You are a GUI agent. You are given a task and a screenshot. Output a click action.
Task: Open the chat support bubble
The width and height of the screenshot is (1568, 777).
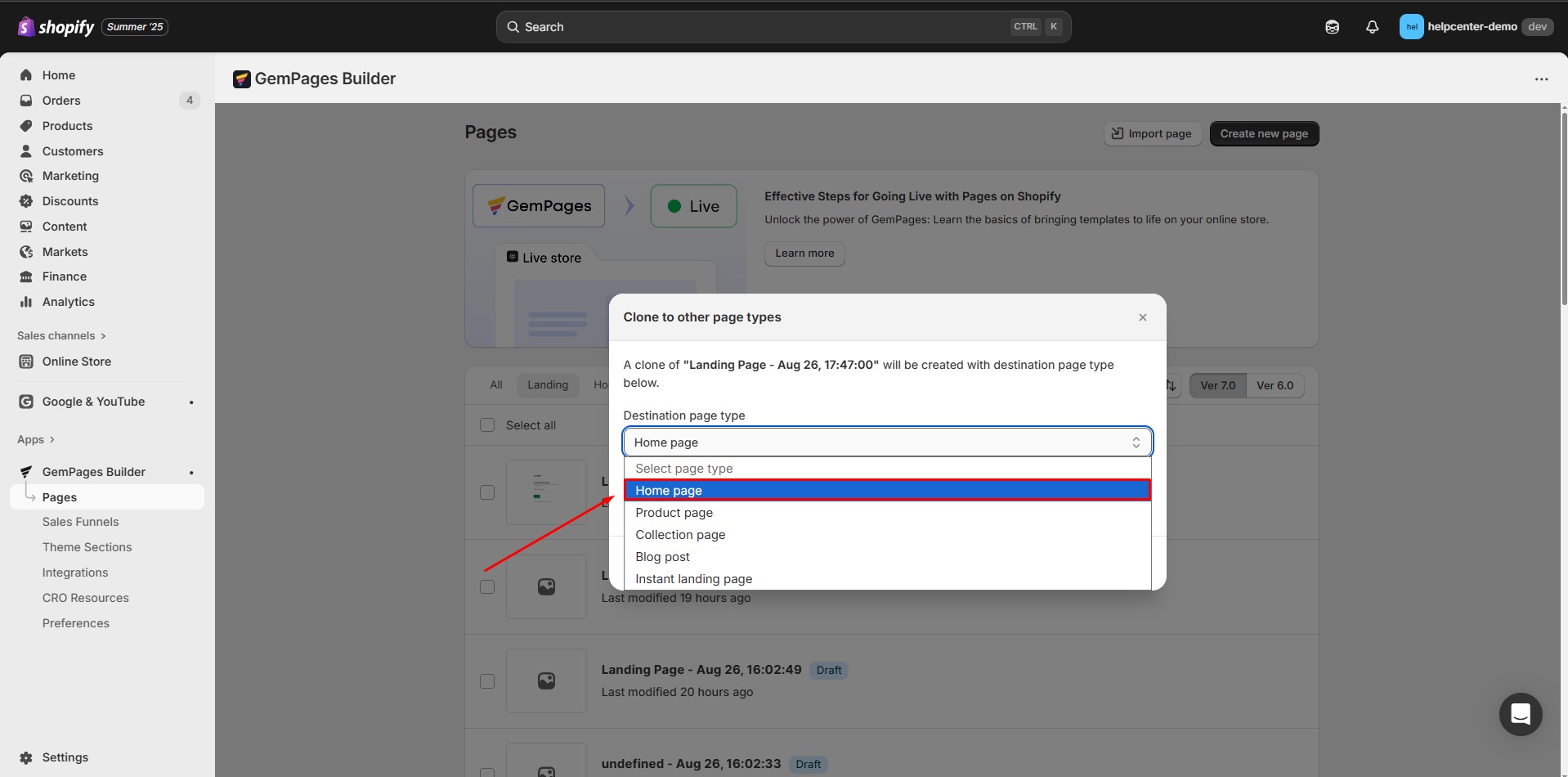1520,714
